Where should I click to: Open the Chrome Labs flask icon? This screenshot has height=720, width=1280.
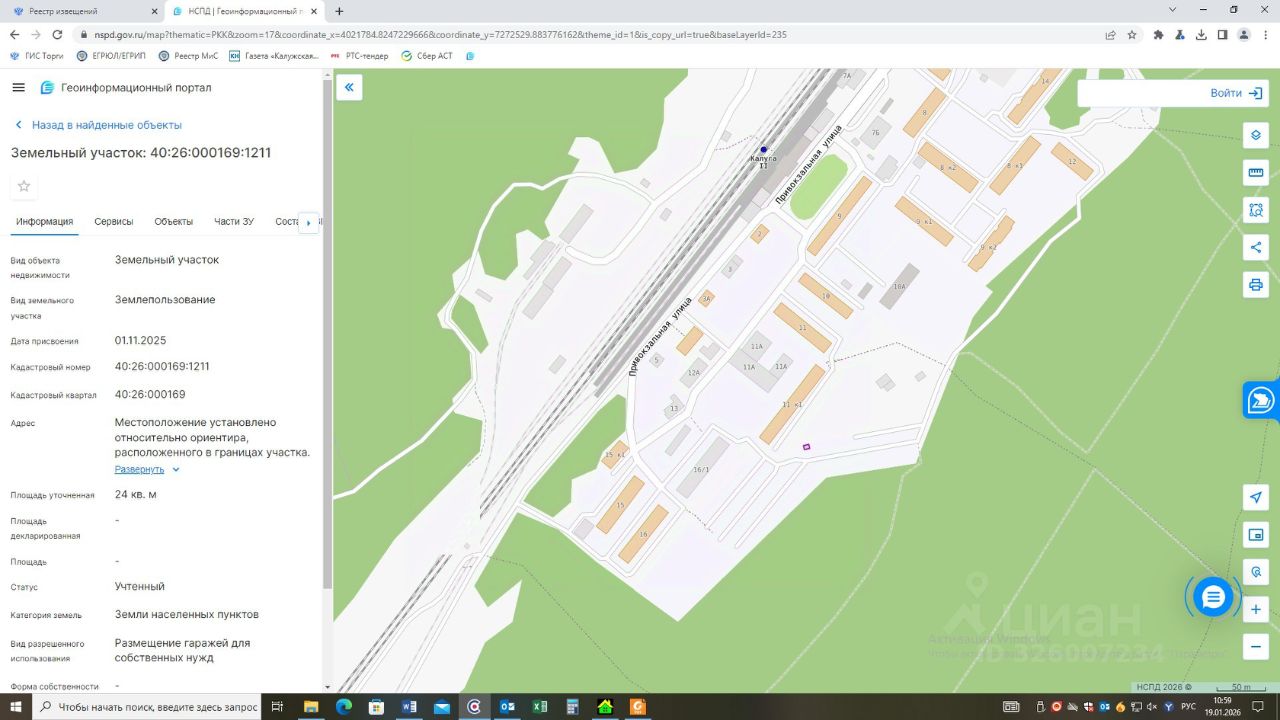(1180, 34)
